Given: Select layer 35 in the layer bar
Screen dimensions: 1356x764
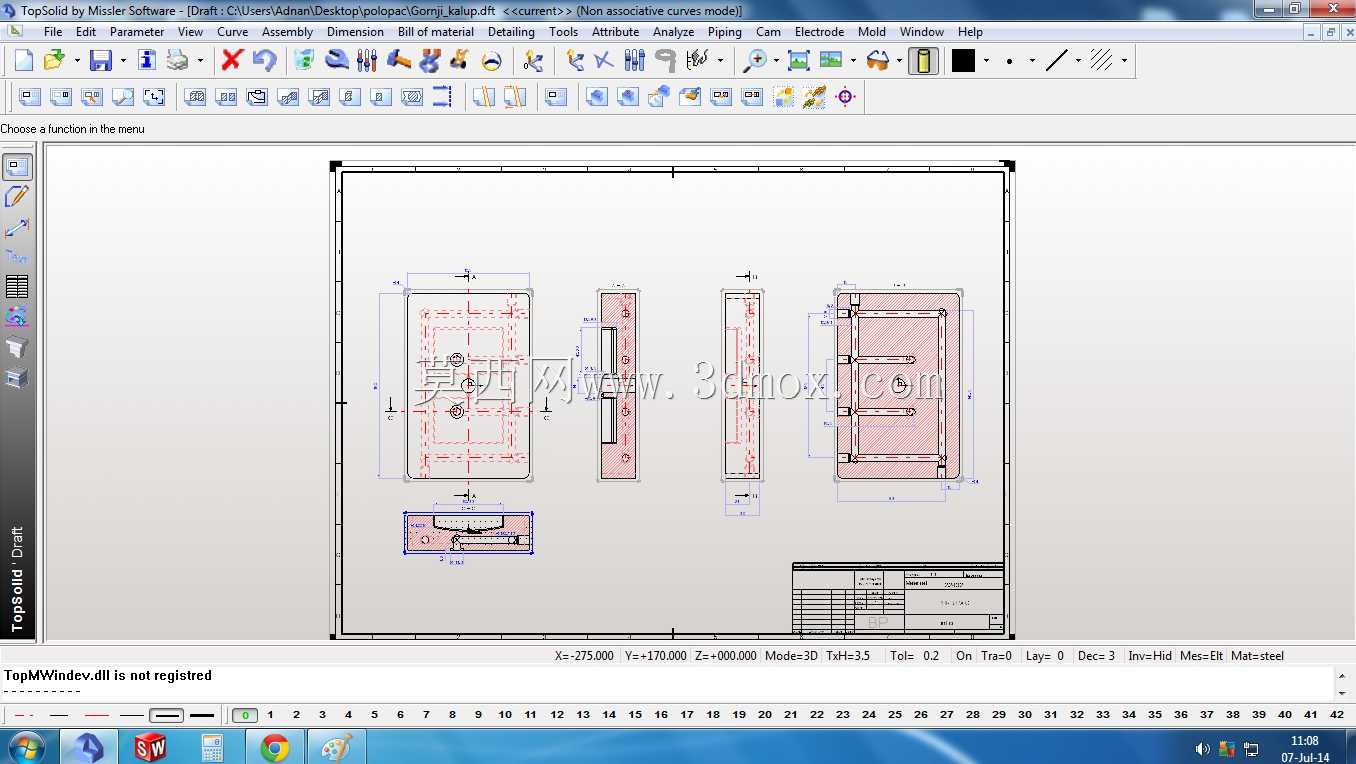Looking at the screenshot, I should (x=1155, y=715).
